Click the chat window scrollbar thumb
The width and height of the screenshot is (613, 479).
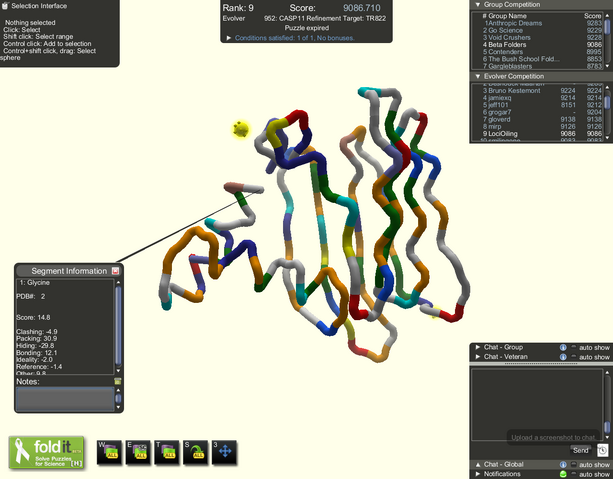tap(607, 427)
